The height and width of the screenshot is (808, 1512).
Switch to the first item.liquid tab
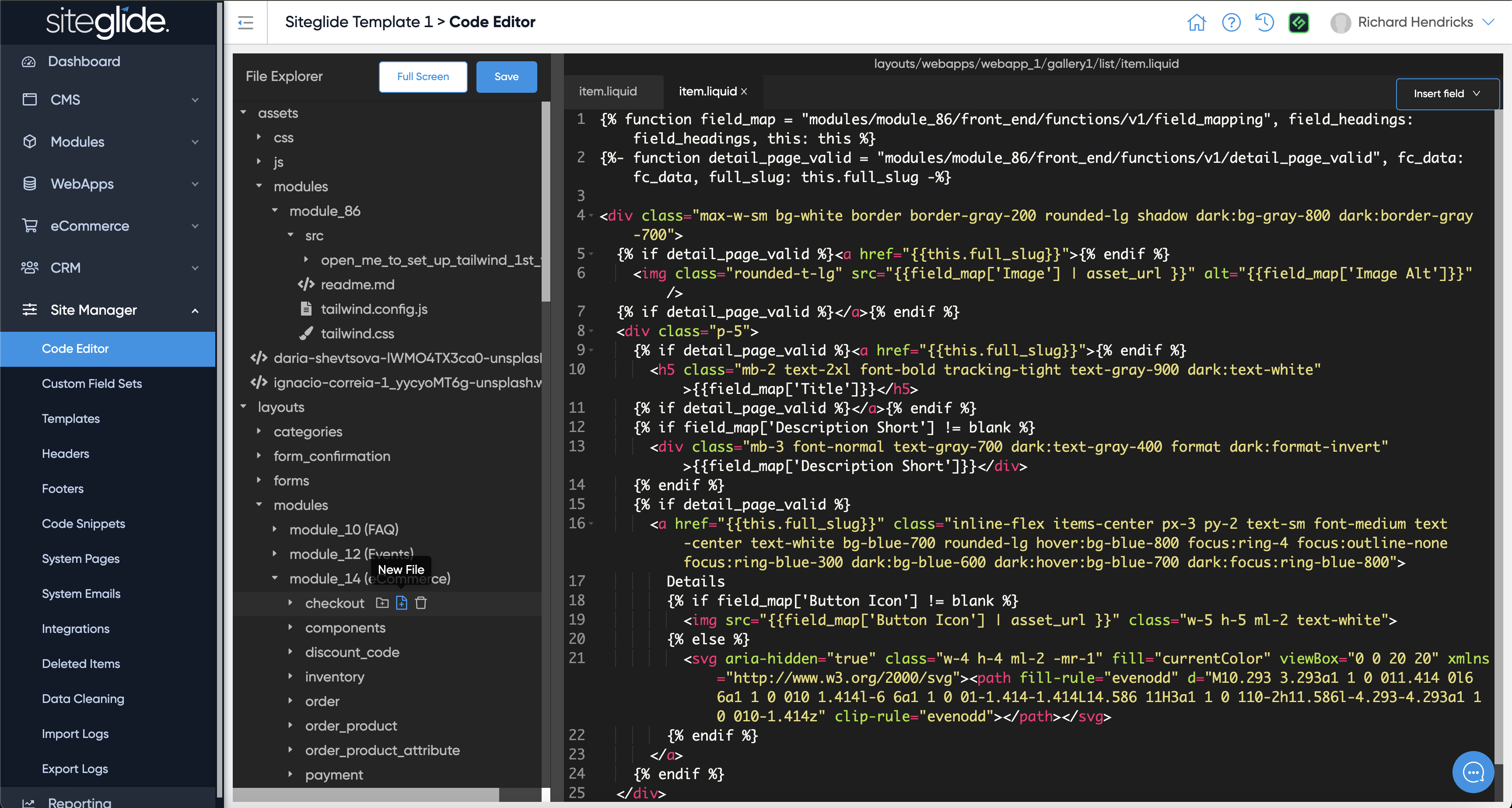point(608,91)
